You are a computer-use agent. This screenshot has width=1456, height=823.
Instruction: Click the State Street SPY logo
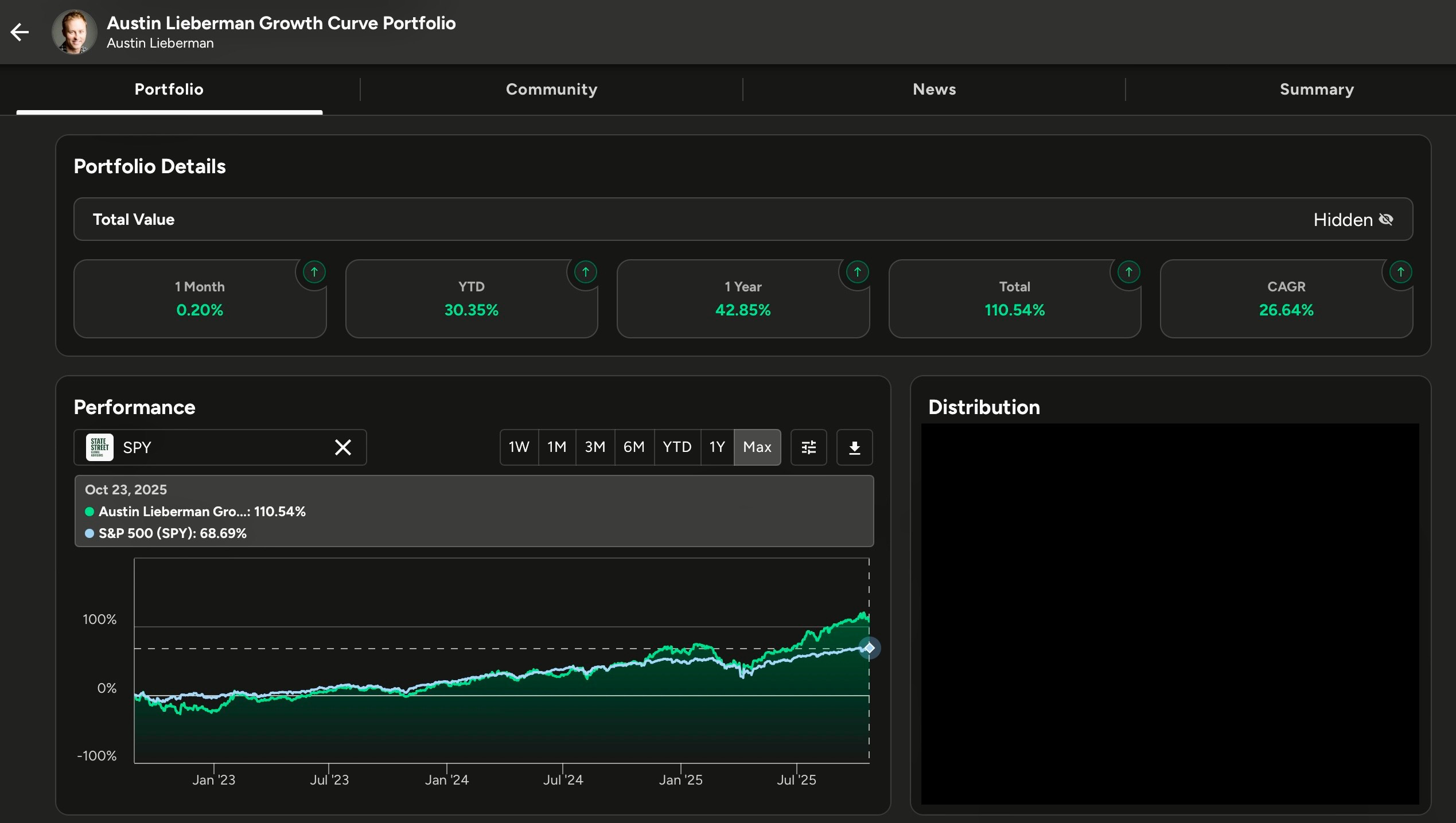click(x=99, y=447)
